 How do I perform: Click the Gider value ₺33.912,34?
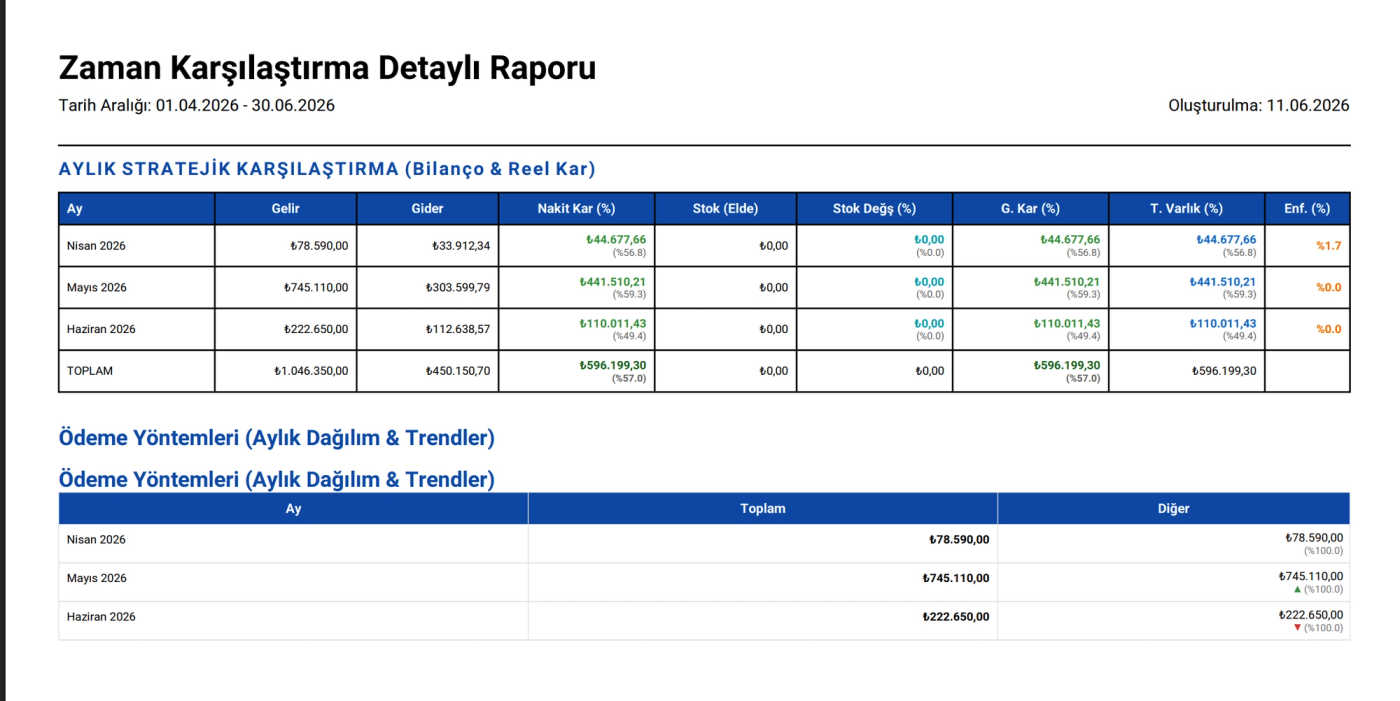click(461, 246)
